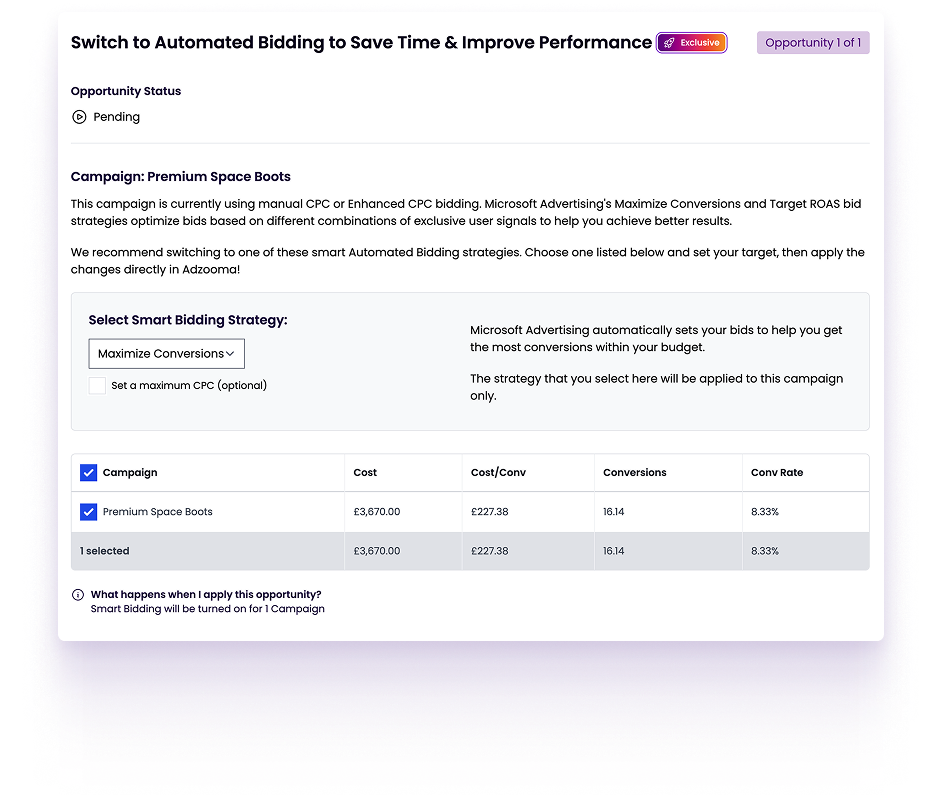This screenshot has height=795, width=942.
Task: Click the rocket icon in Exclusive badge
Action: (x=669, y=43)
